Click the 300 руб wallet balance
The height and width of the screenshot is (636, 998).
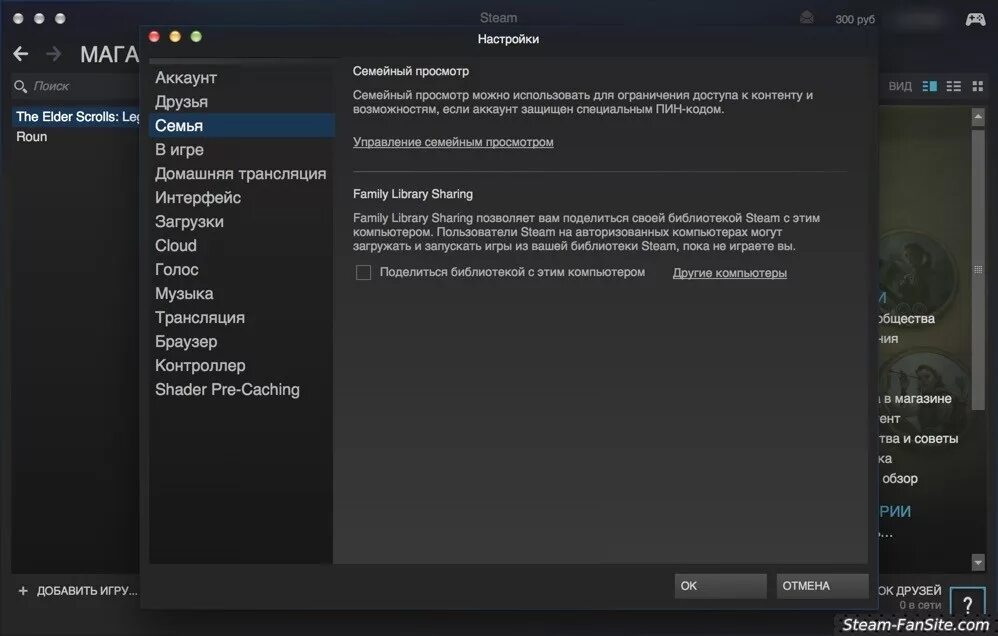[x=855, y=19]
